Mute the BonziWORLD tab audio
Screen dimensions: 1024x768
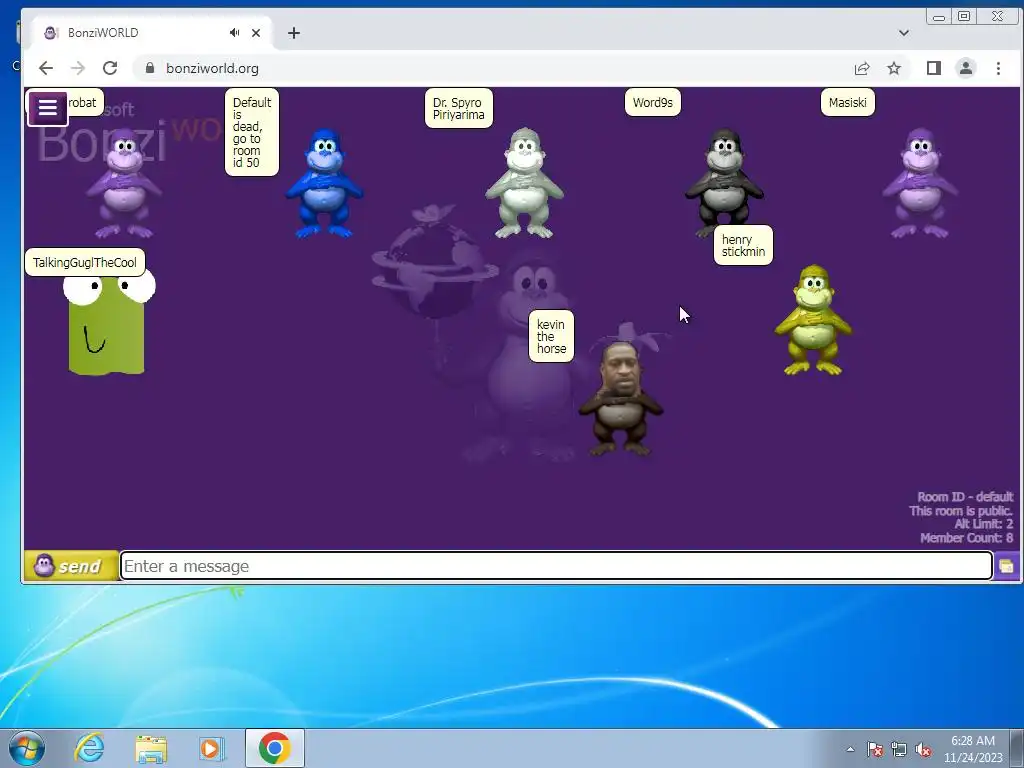[234, 33]
